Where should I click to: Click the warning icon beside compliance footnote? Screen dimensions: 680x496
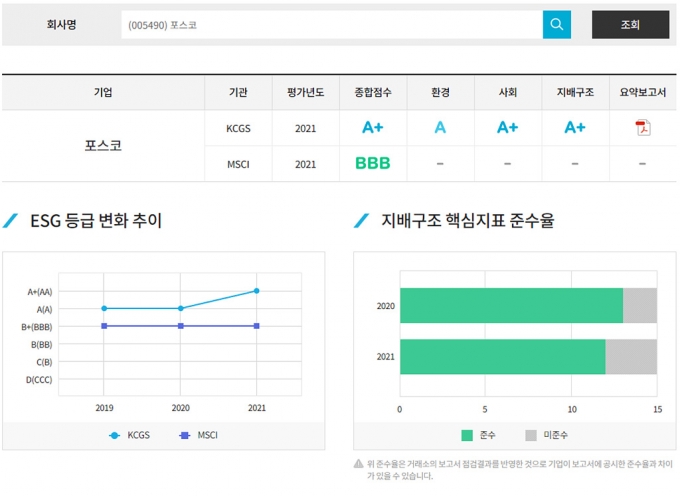click(358, 464)
